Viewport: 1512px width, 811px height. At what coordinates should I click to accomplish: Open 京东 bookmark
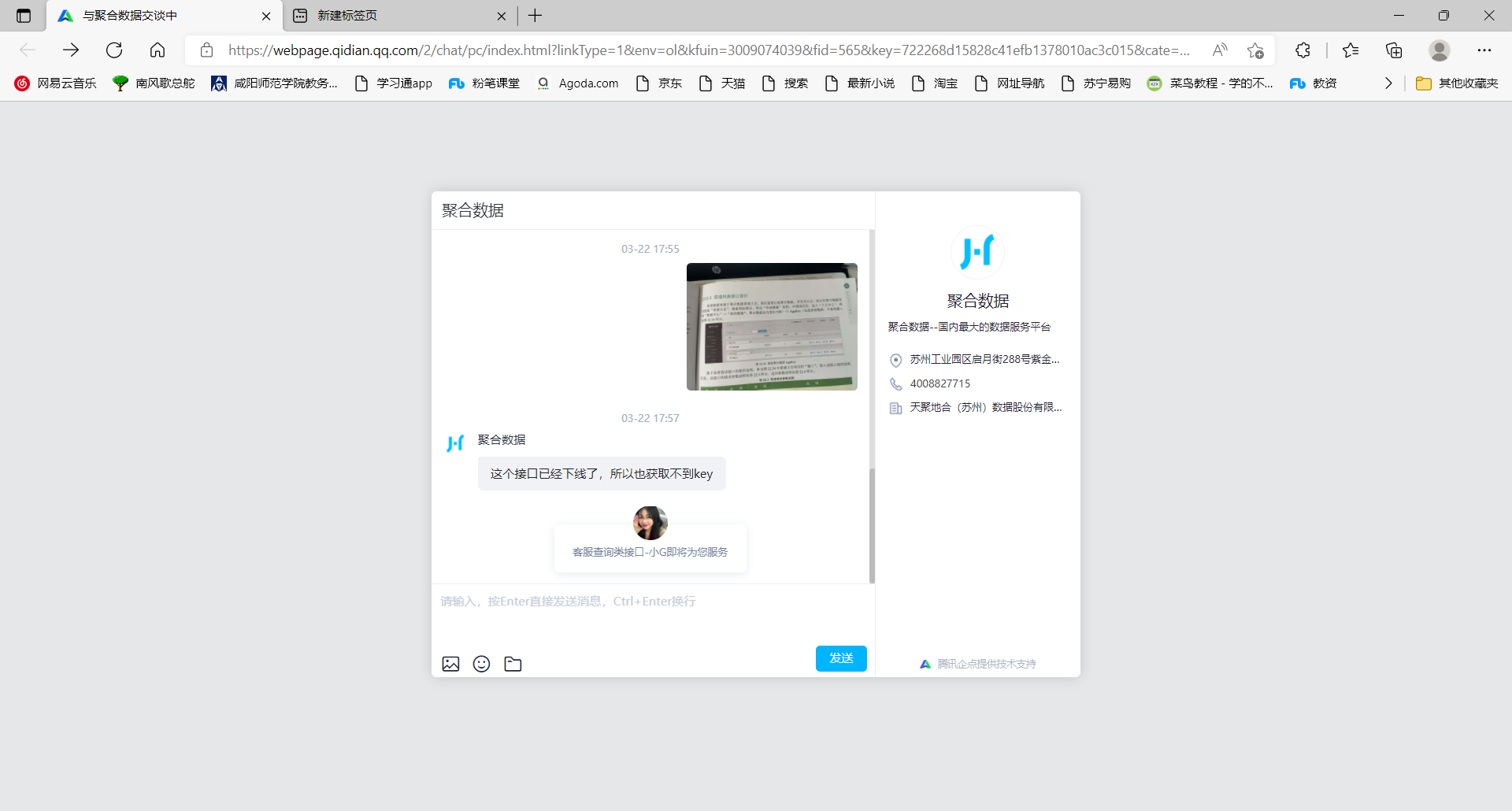pyautogui.click(x=658, y=83)
